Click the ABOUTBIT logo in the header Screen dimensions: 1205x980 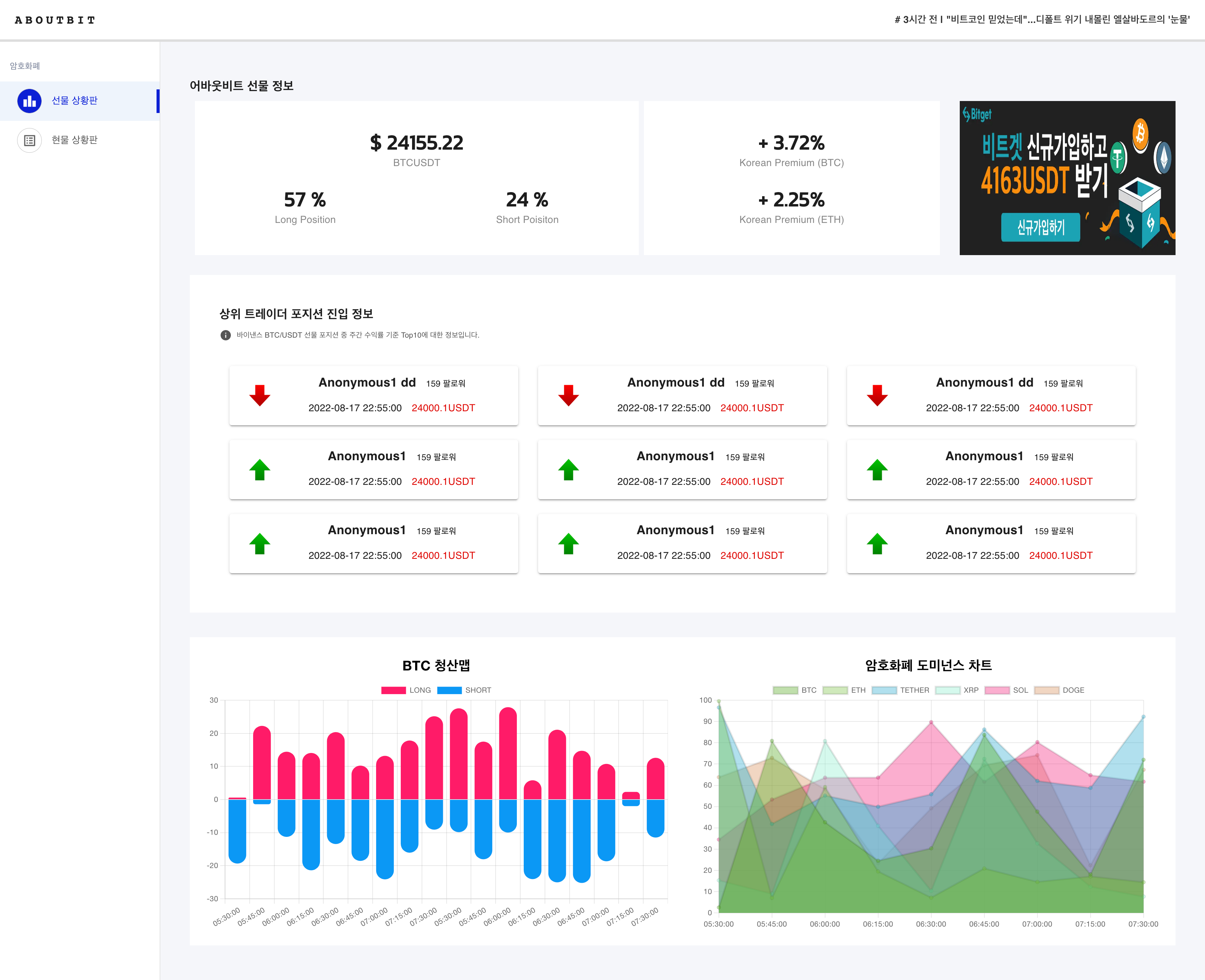tap(55, 20)
